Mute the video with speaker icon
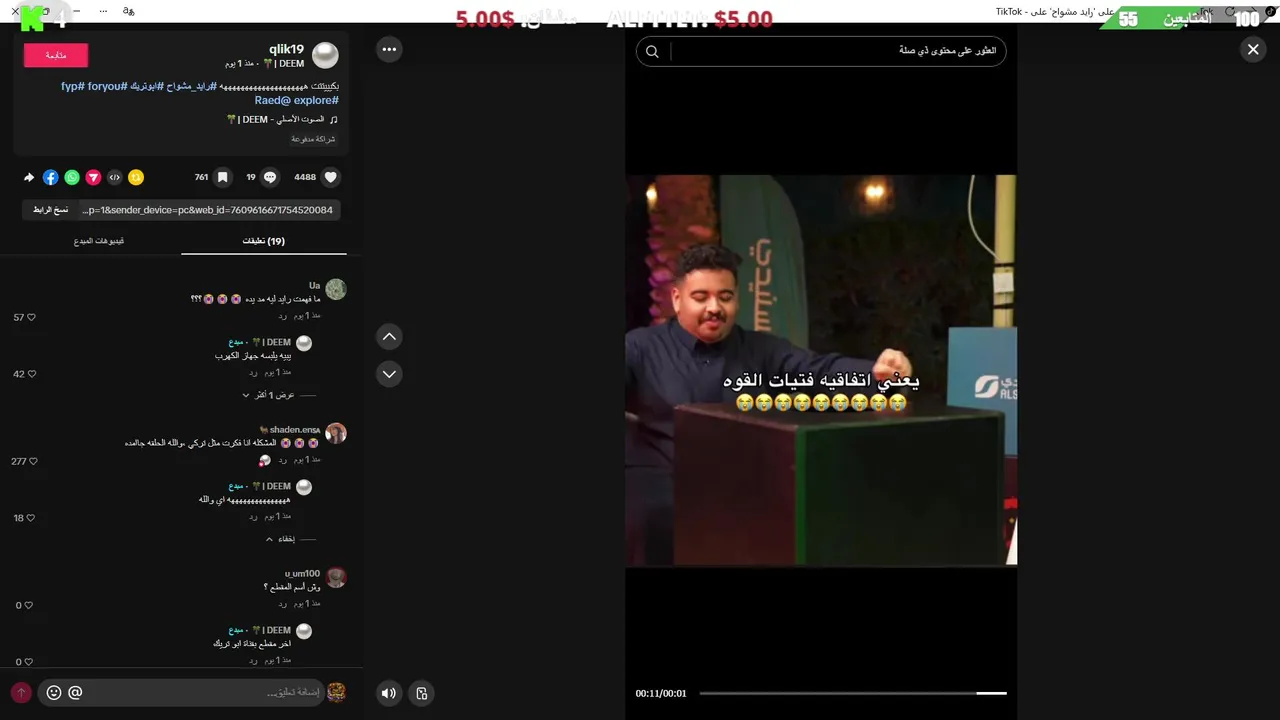 (389, 693)
